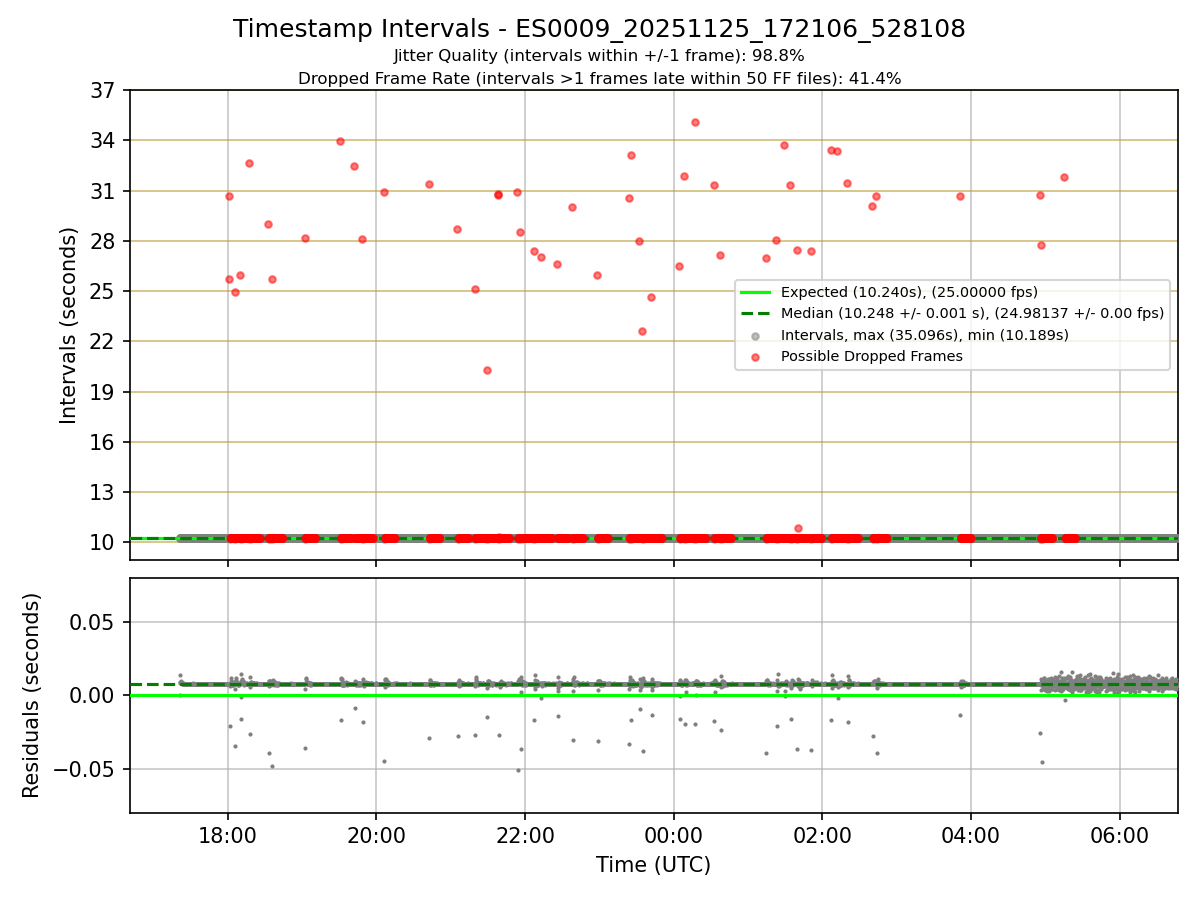Screen dimensions: 1200x900
Task: Click the x-axis tick label '18:00'
Action: (x=228, y=836)
